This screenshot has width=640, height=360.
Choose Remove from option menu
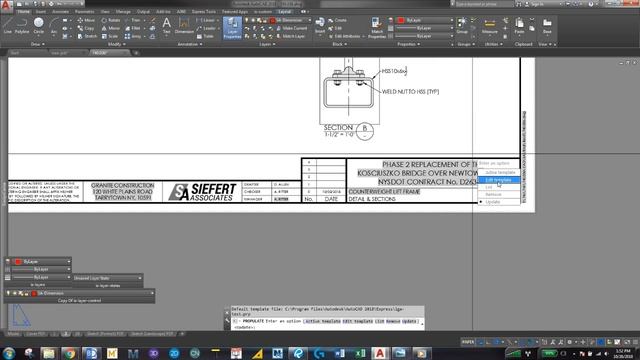[499, 195]
